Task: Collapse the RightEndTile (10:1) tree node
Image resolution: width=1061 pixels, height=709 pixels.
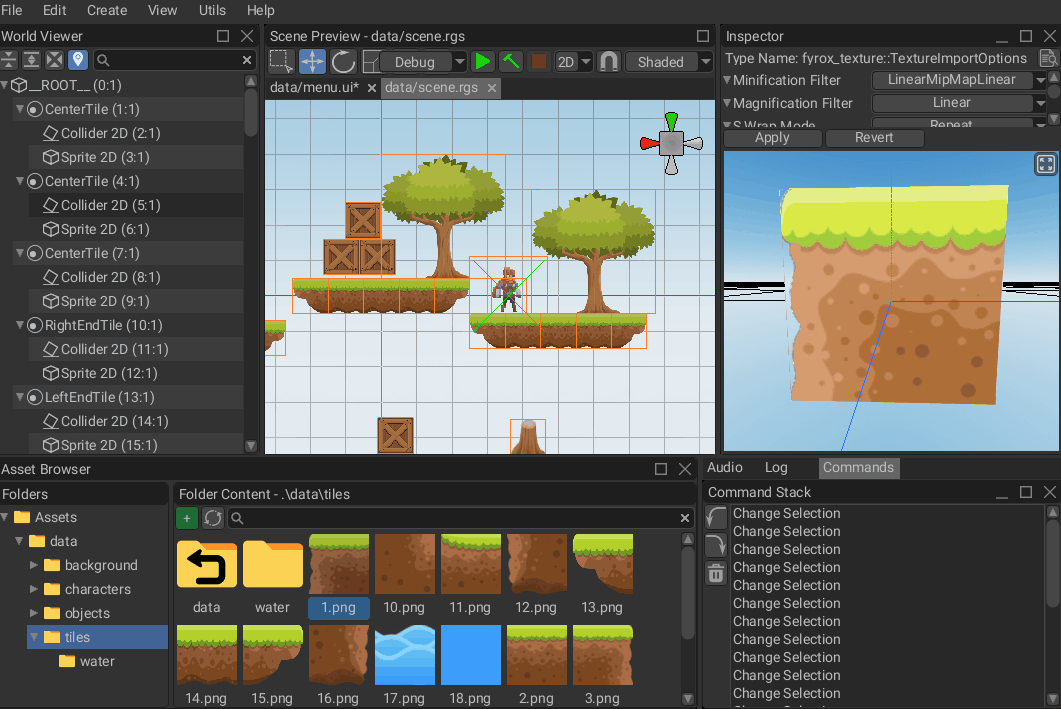Action: (x=22, y=325)
